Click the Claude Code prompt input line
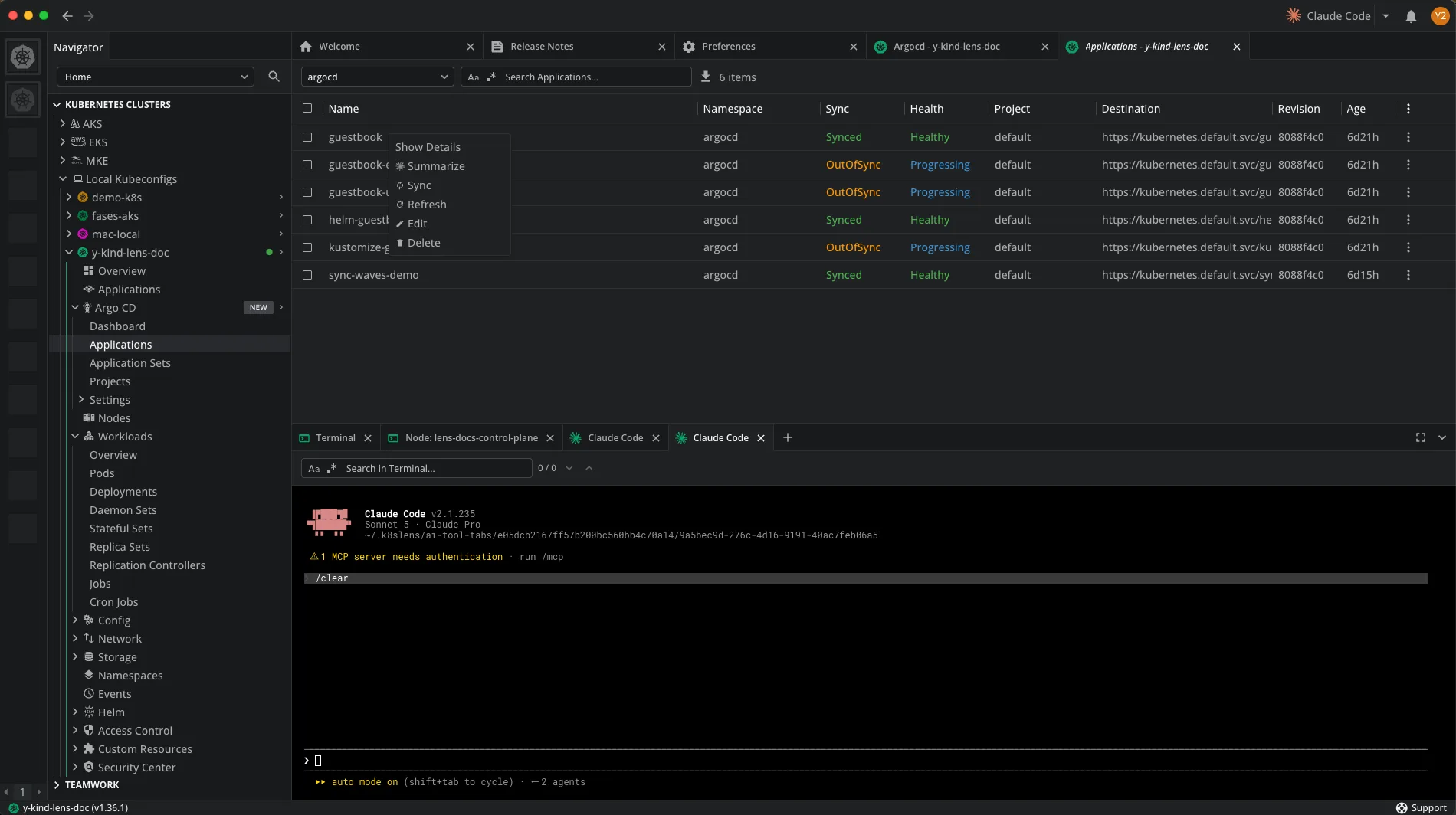Image resolution: width=1456 pixels, height=815 pixels. click(x=866, y=761)
